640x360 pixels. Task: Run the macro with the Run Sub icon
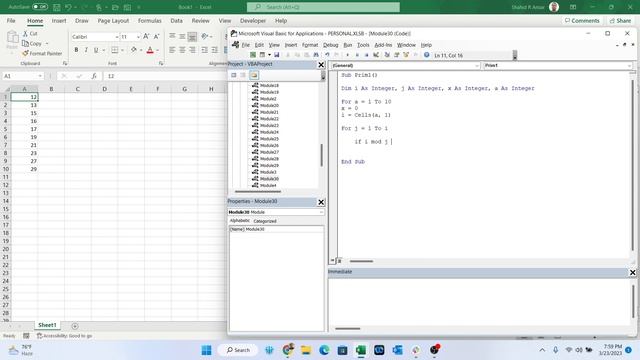click(347, 55)
